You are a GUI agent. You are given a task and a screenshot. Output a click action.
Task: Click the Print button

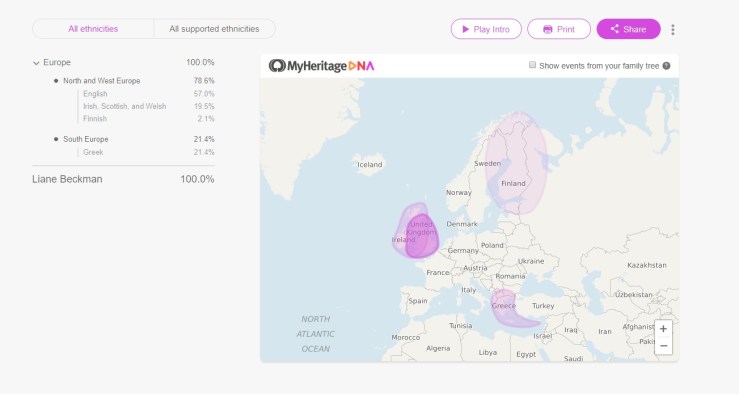pyautogui.click(x=559, y=29)
